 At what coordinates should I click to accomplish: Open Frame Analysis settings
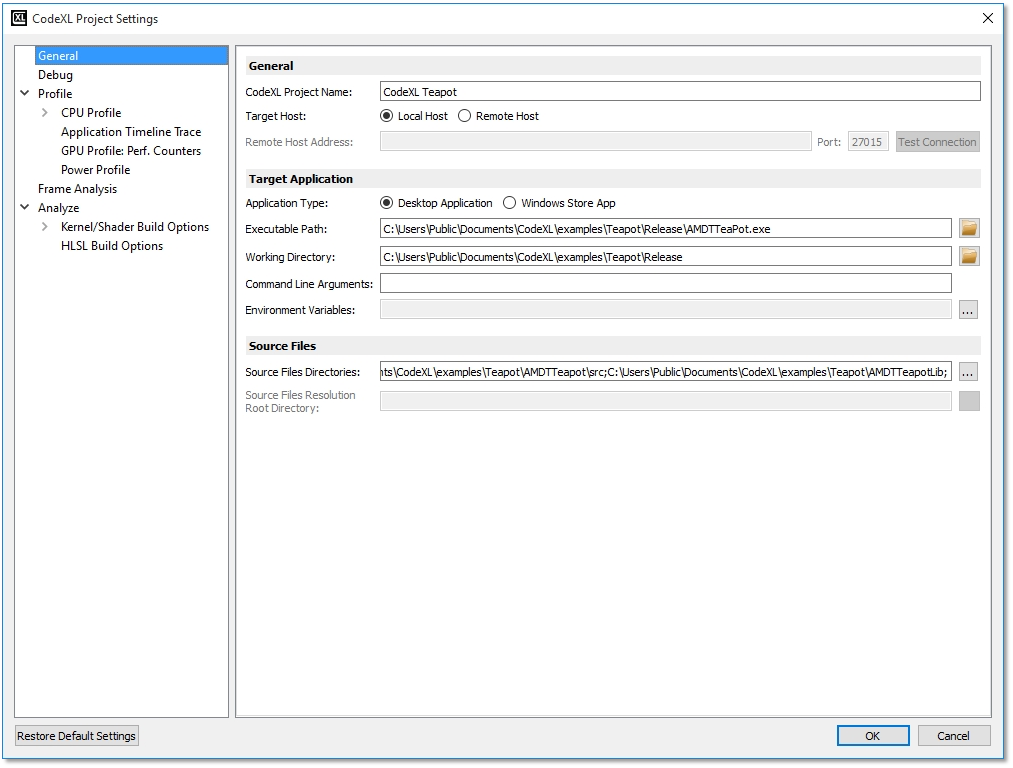[78, 189]
